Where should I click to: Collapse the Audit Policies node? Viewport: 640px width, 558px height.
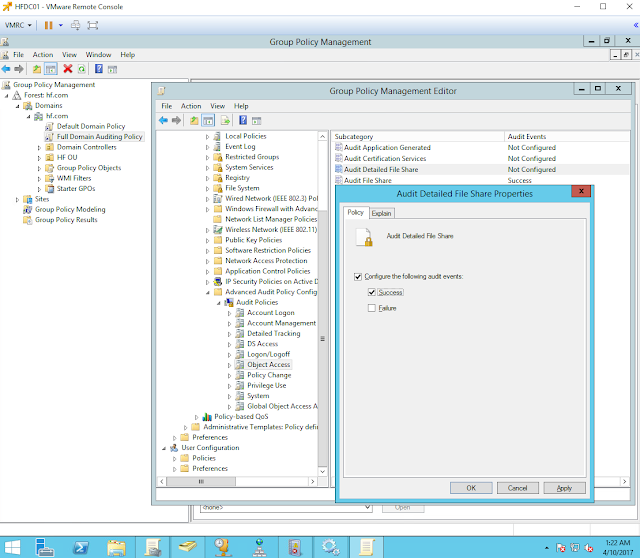coord(219,303)
